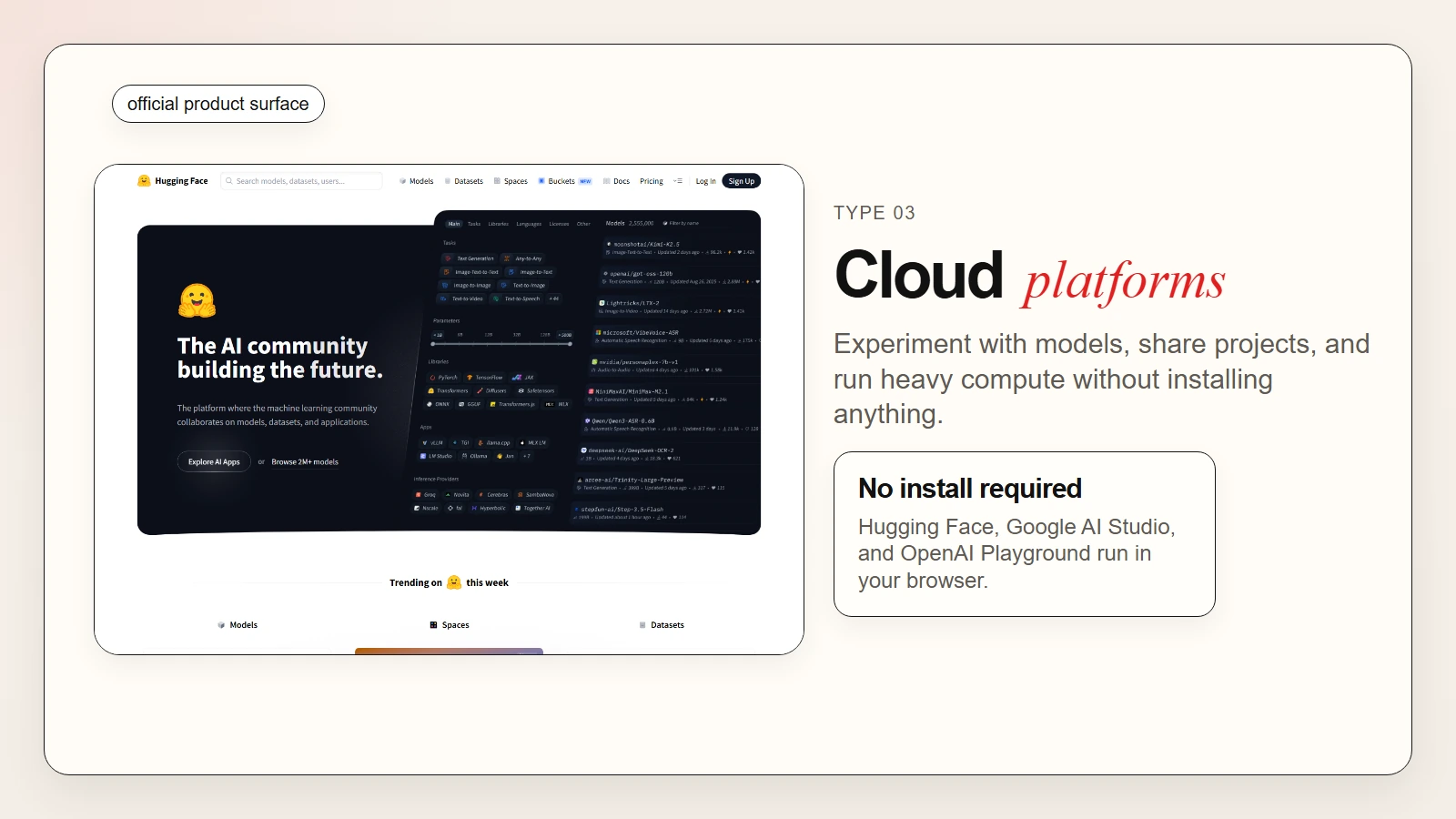Expand the '+7' more apps chip
This screenshot has height=819, width=1456.
(x=527, y=456)
